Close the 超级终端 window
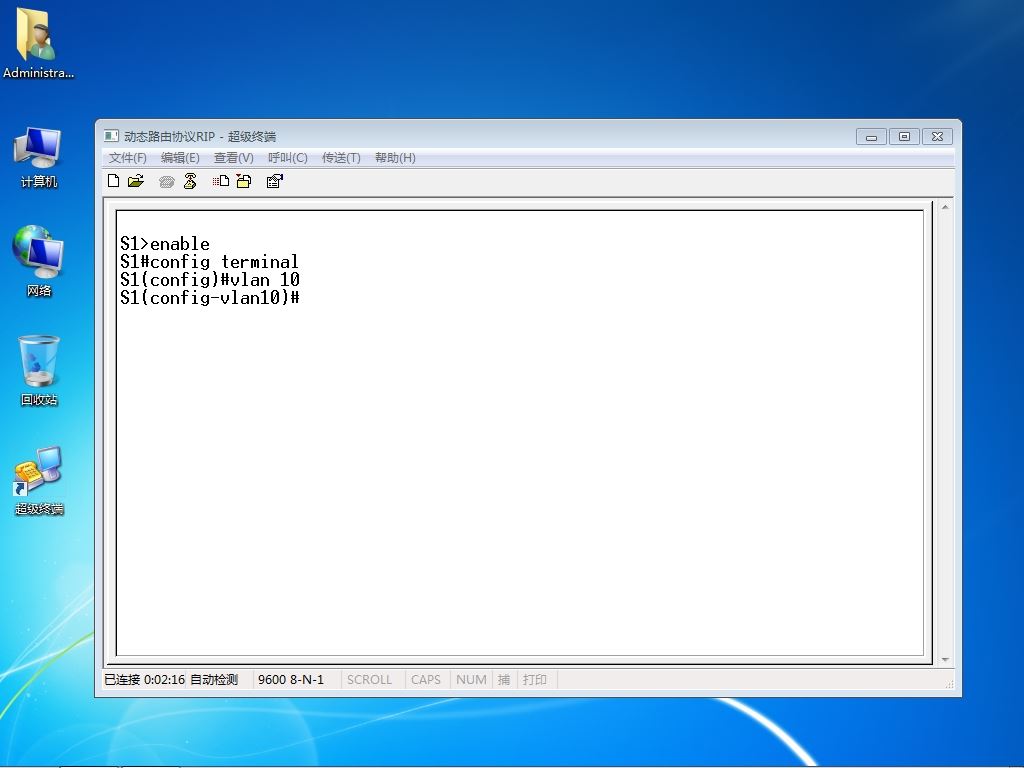The height and width of the screenshot is (768, 1024). (937, 136)
